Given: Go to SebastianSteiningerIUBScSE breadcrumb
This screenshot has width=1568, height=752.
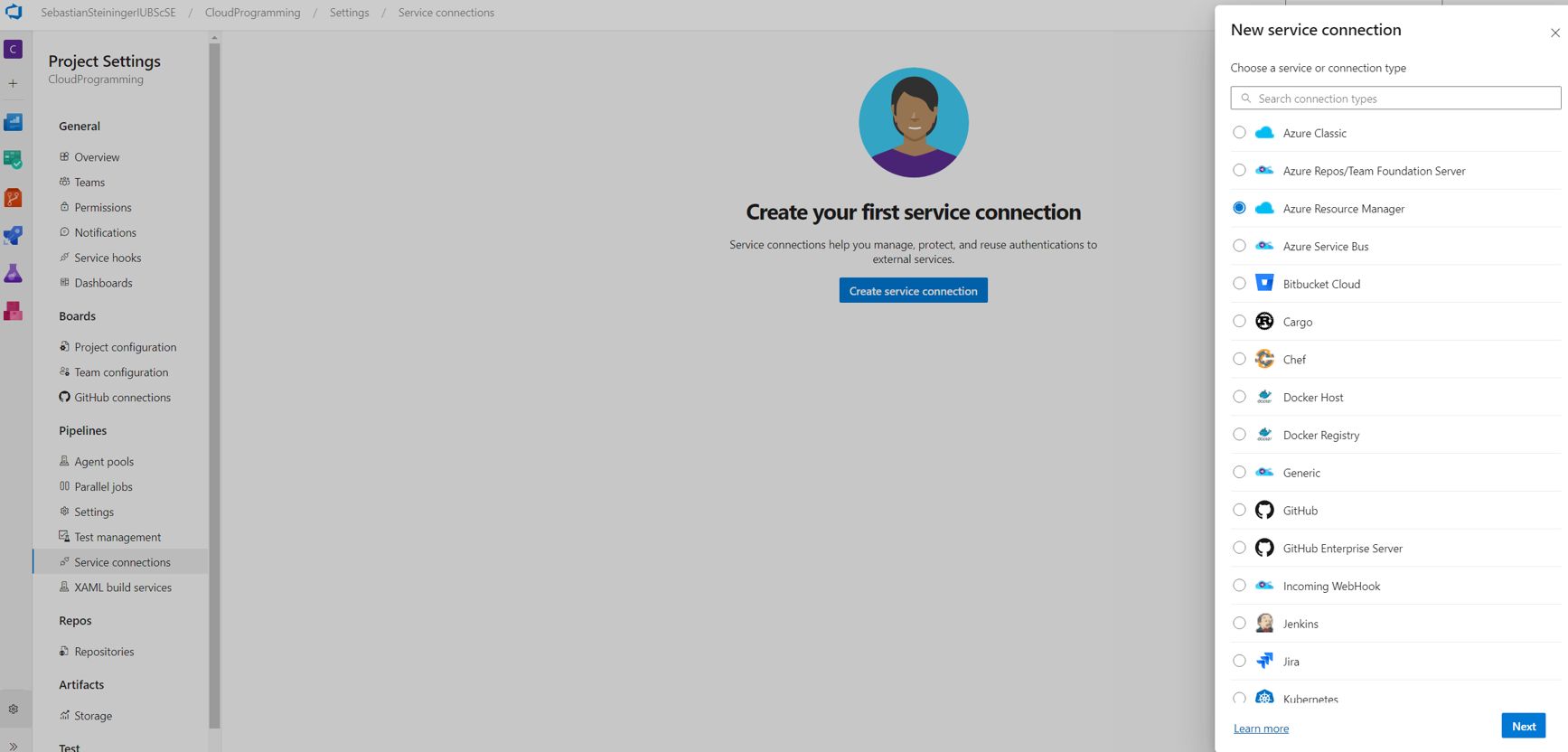Looking at the screenshot, I should click(x=108, y=13).
